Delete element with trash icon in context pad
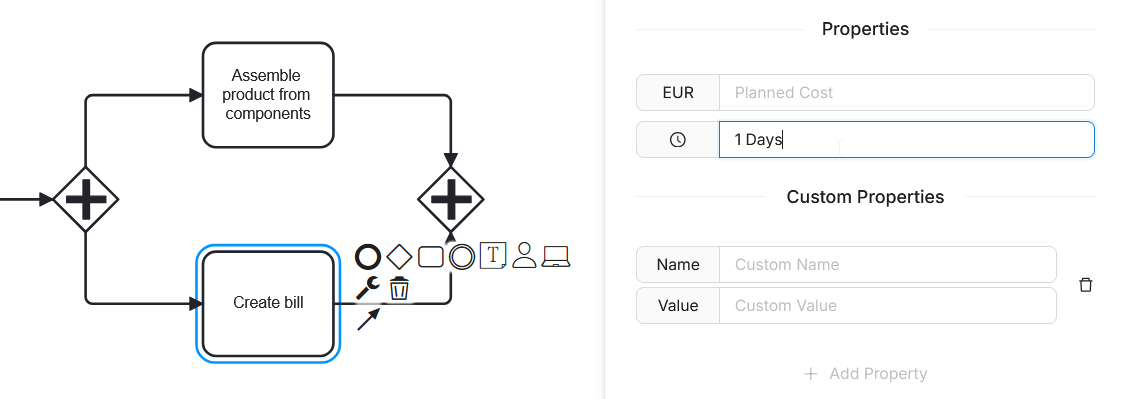The image size is (1124, 399). click(x=399, y=288)
